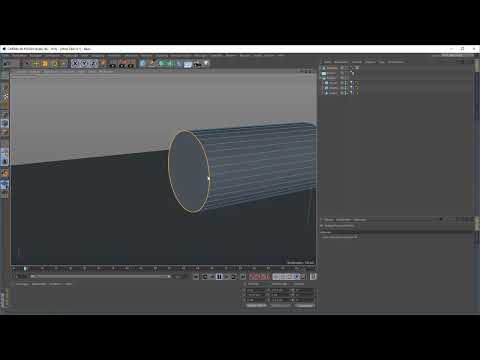Open the Mesh menu in main menu bar
This screenshot has width=480, height=360.
point(85,56)
